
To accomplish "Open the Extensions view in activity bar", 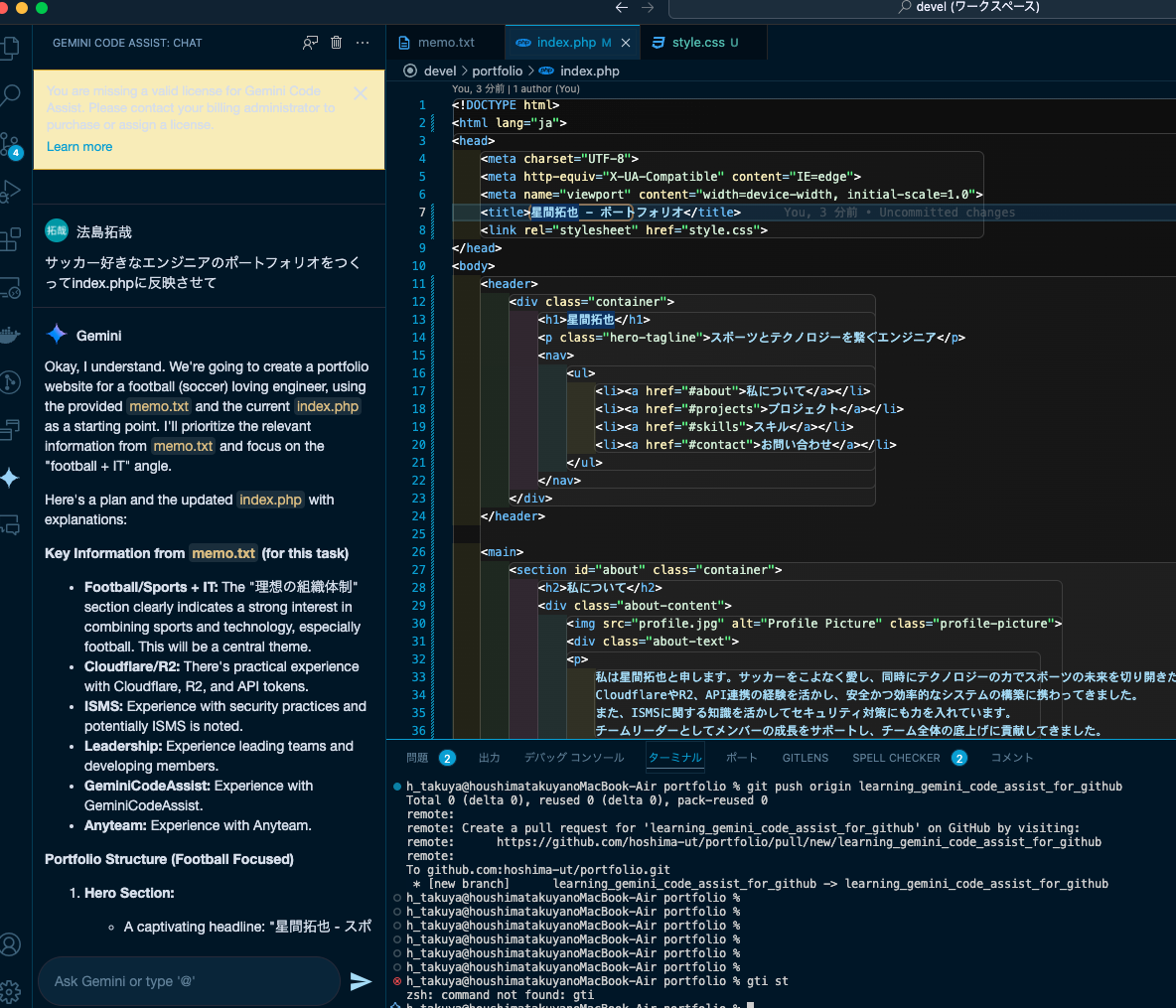I will click(10, 239).
